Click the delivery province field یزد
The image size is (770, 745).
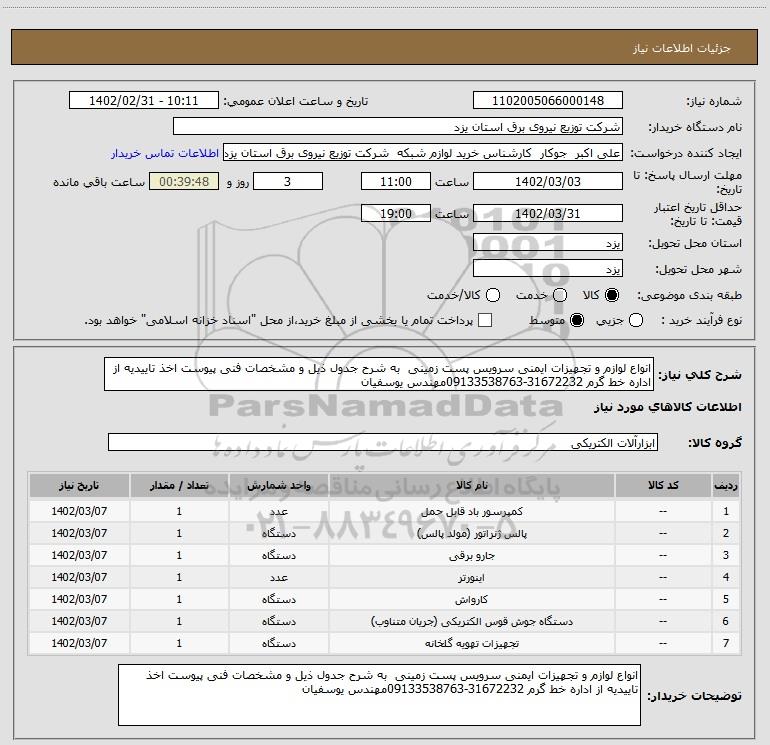click(x=548, y=243)
